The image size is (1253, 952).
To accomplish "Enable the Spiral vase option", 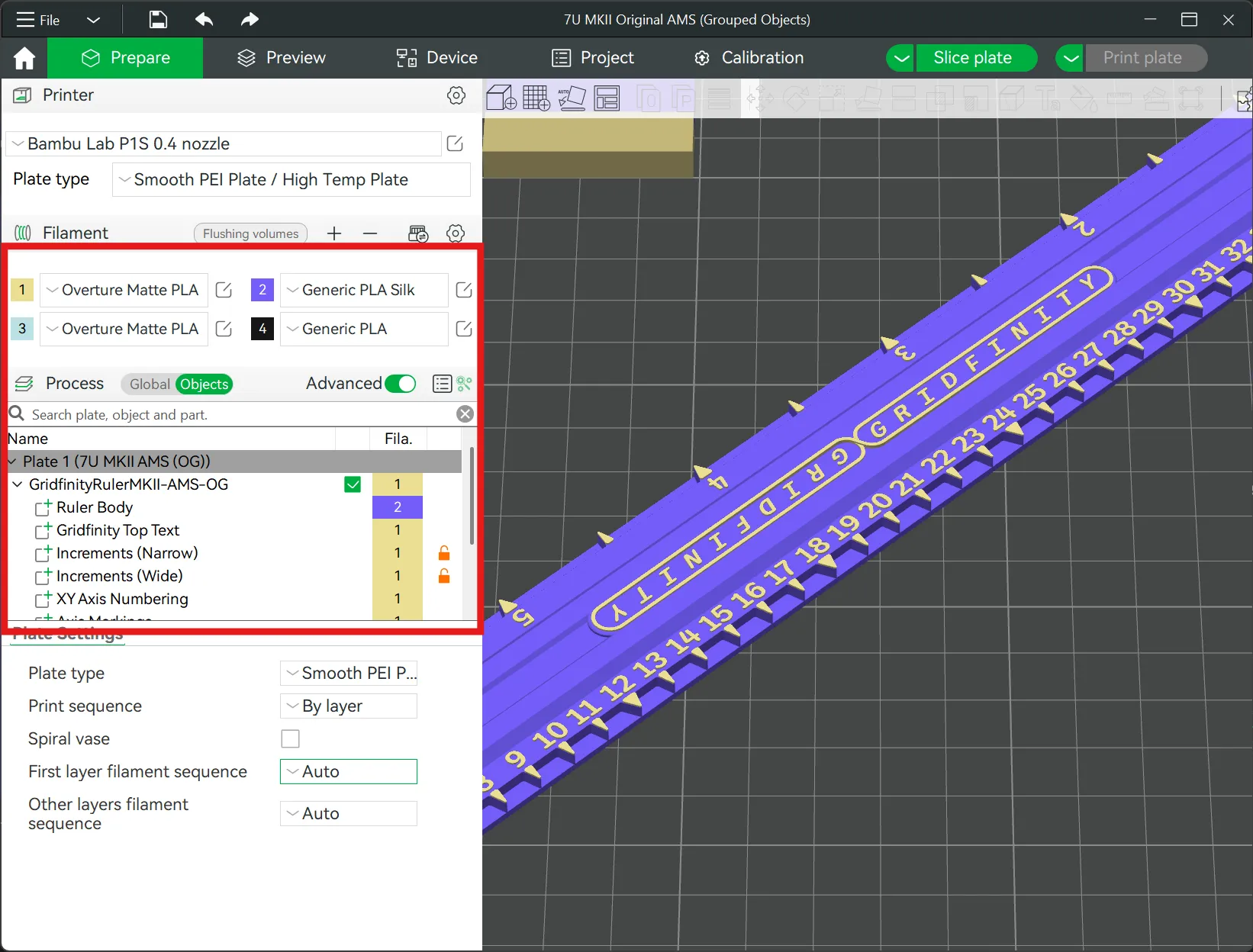I will tap(290, 738).
